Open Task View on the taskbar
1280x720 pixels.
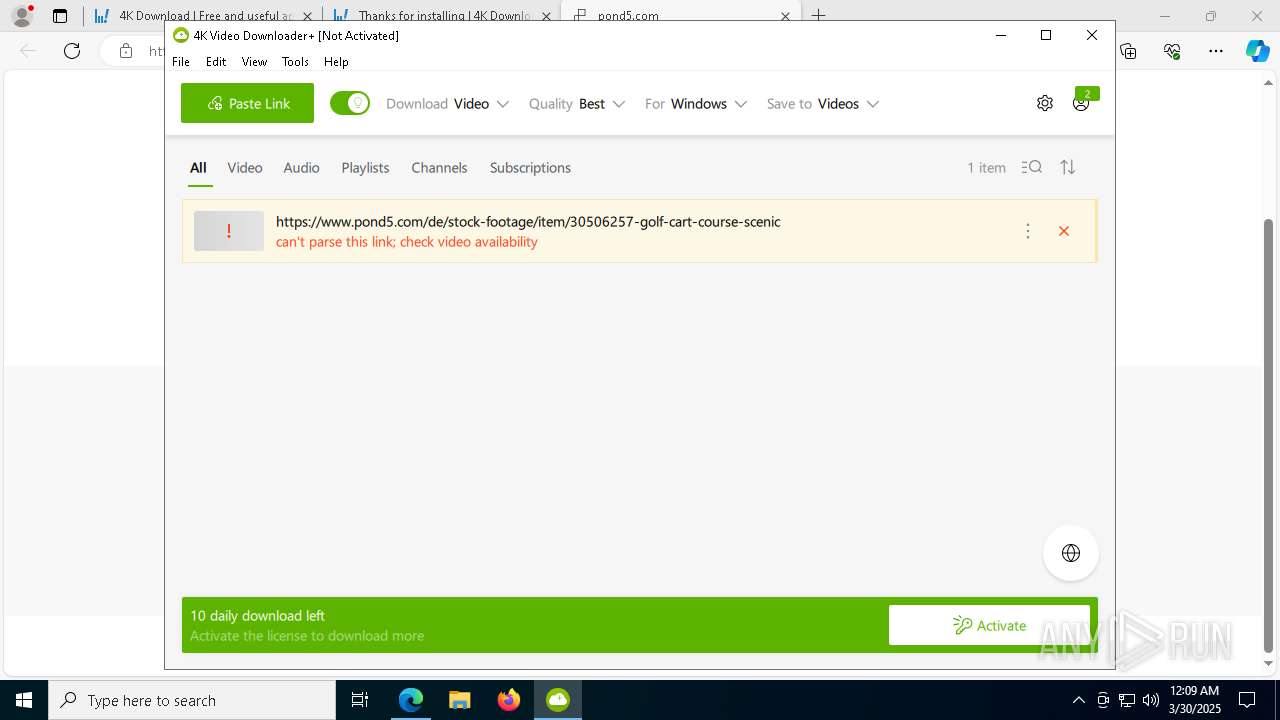[360, 700]
